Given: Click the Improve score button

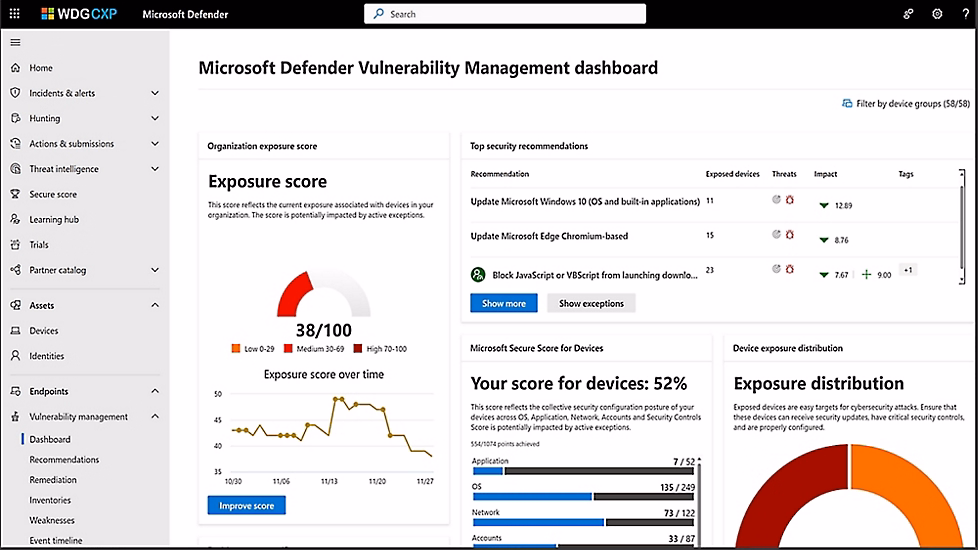Looking at the screenshot, I should pos(246,505).
